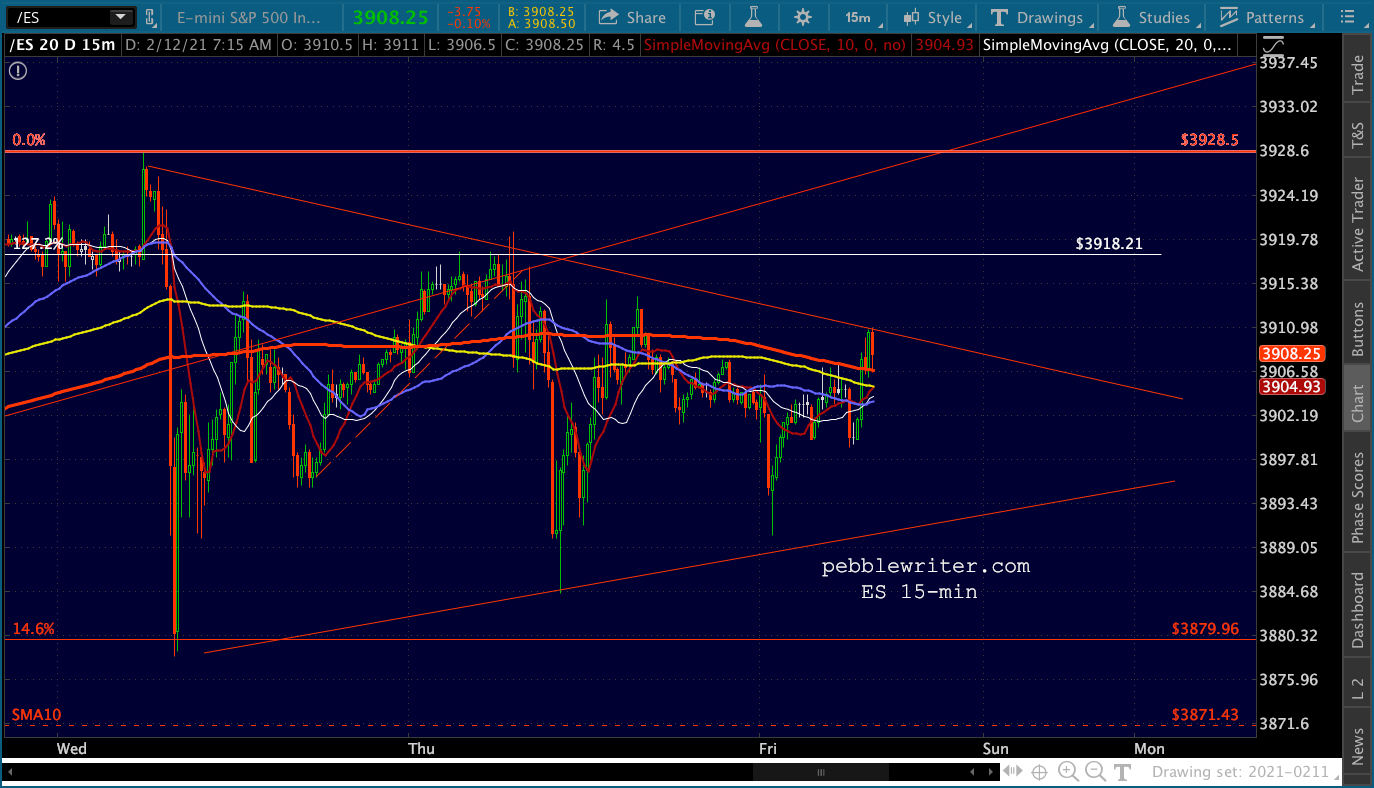Click the zoom out magnifier

[x=1096, y=772]
